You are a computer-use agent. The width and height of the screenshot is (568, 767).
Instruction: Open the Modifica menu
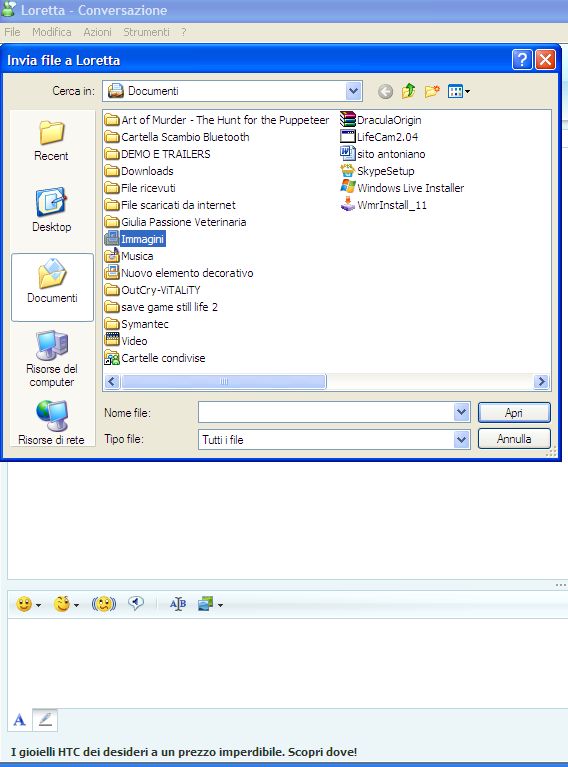52,32
